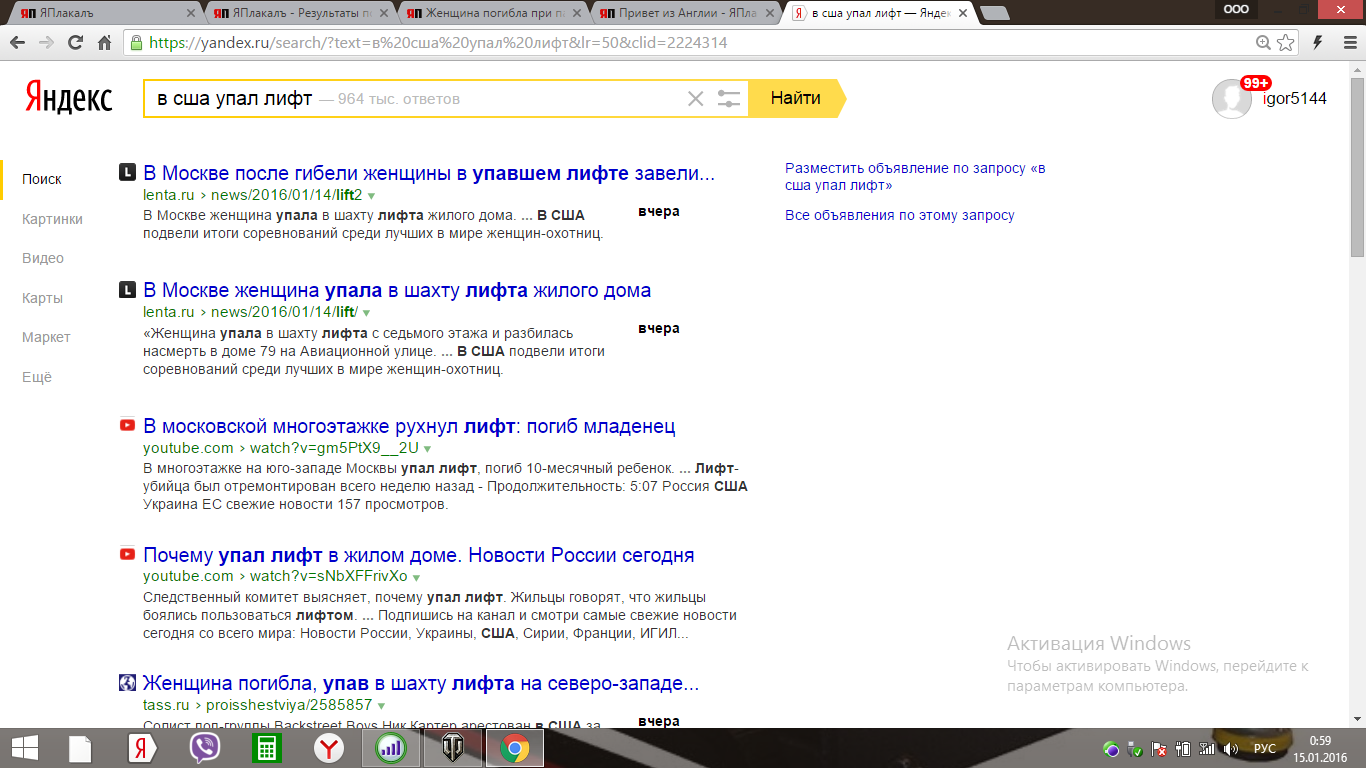Open the volume control in tray

(x=1230, y=748)
